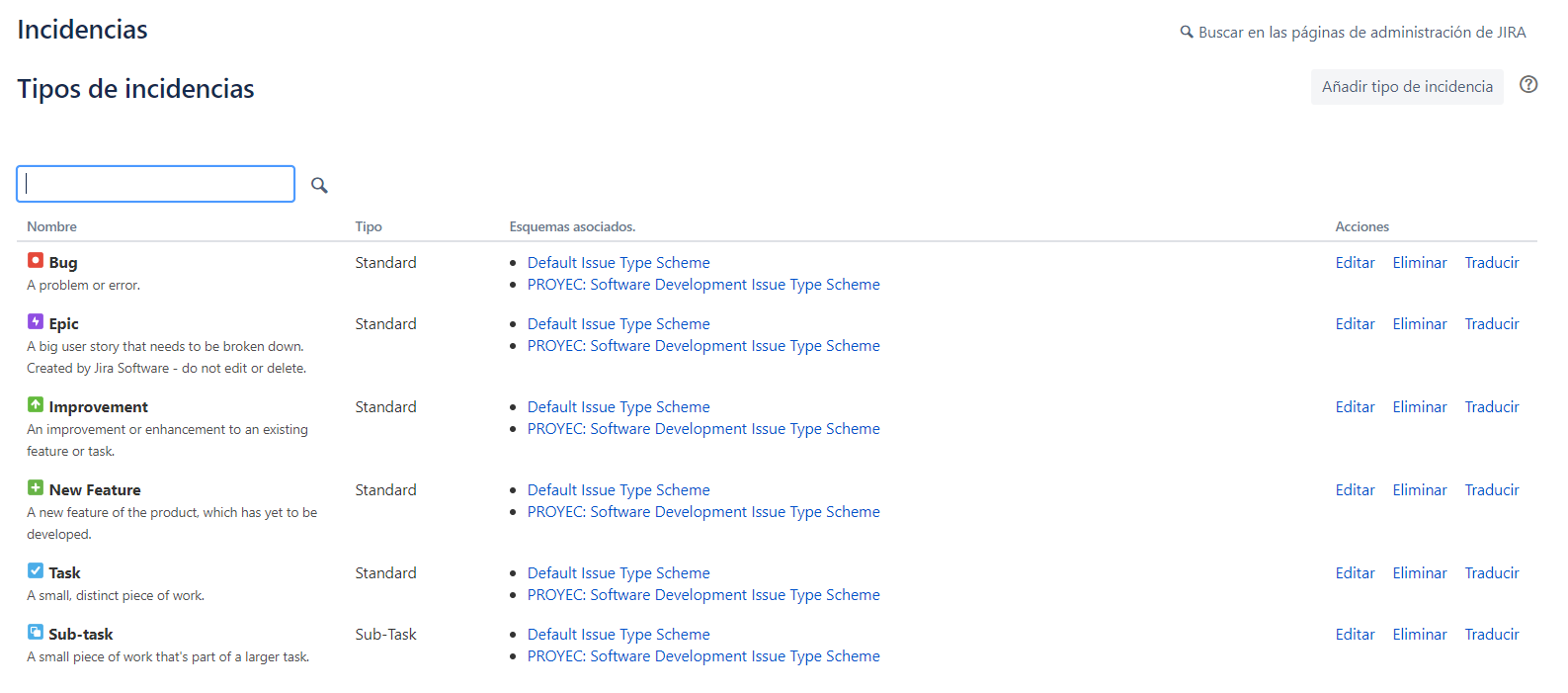Click 'Añadir tipo de incidencia' button
Image resolution: width=1568 pixels, height=693 pixels.
(1407, 87)
